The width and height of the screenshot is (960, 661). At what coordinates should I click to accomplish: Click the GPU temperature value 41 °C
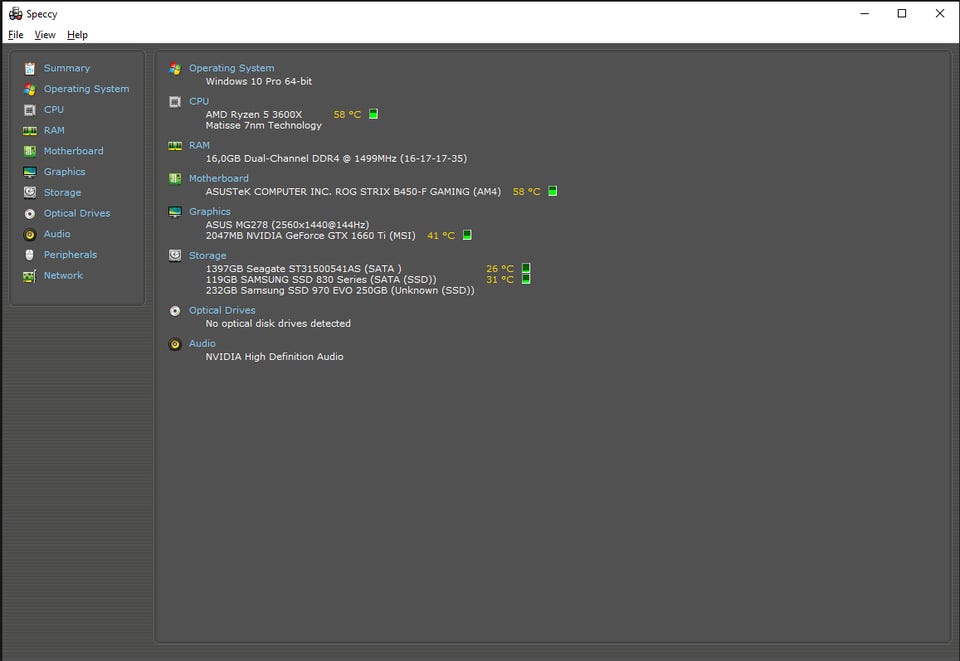(441, 236)
